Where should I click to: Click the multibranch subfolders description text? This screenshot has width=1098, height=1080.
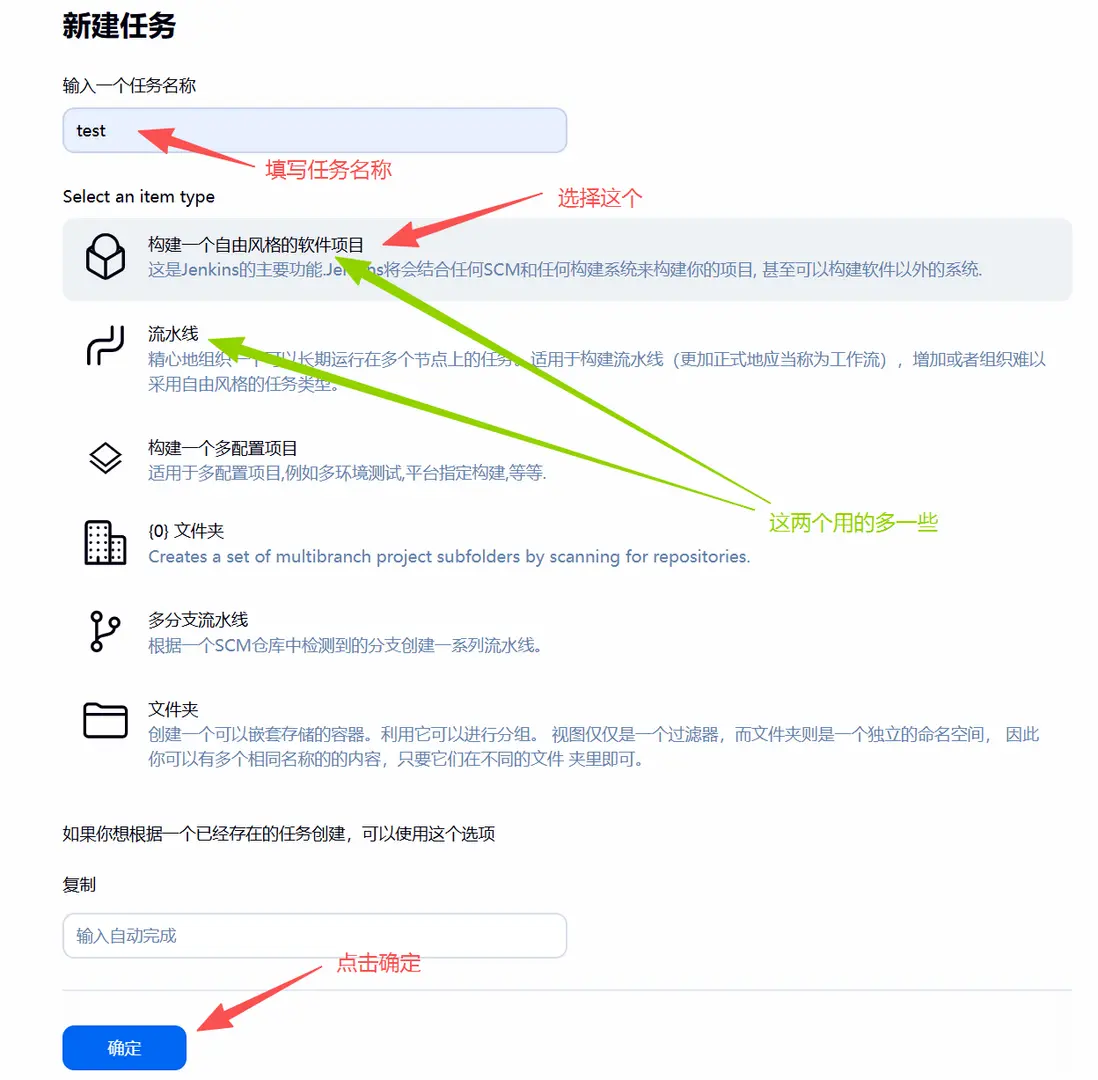[449, 557]
